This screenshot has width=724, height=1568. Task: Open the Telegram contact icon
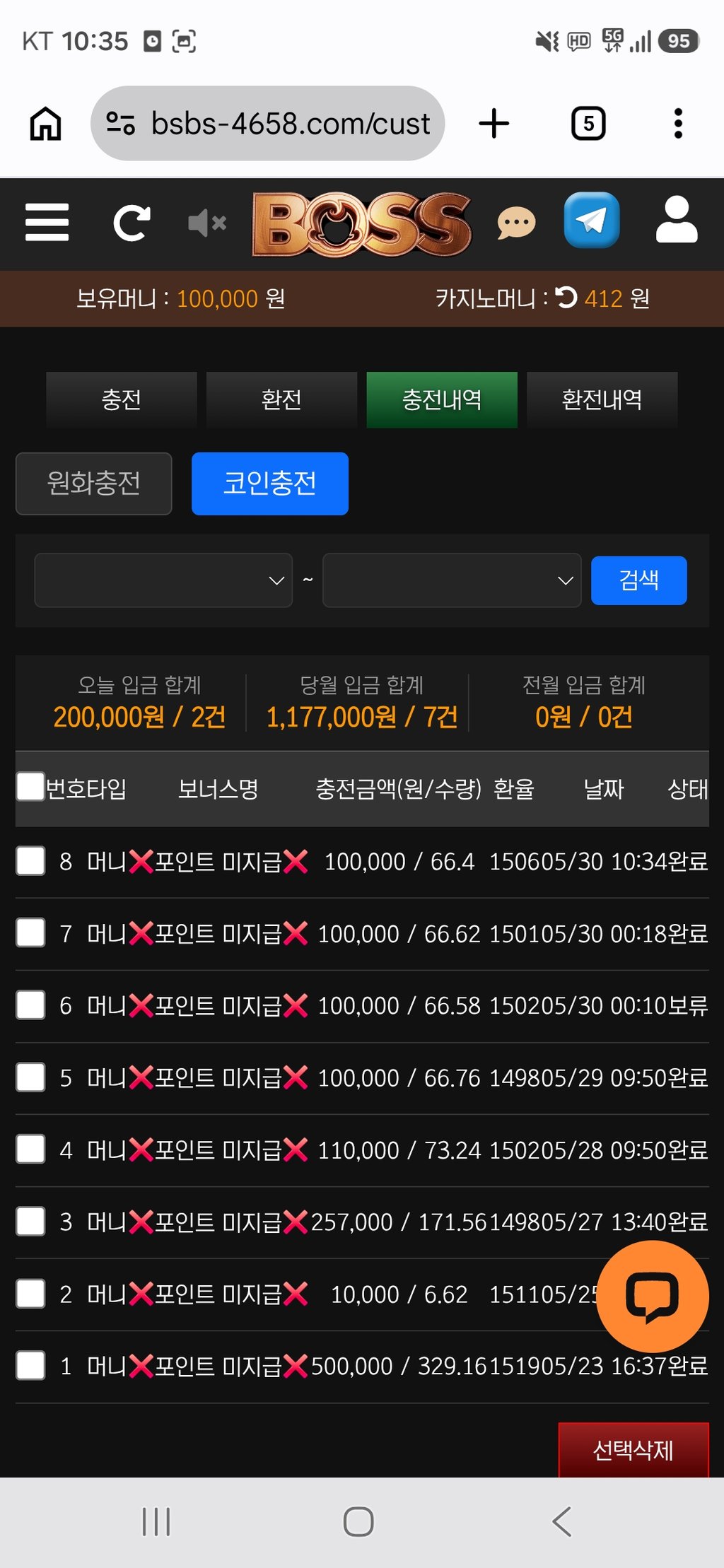click(592, 221)
